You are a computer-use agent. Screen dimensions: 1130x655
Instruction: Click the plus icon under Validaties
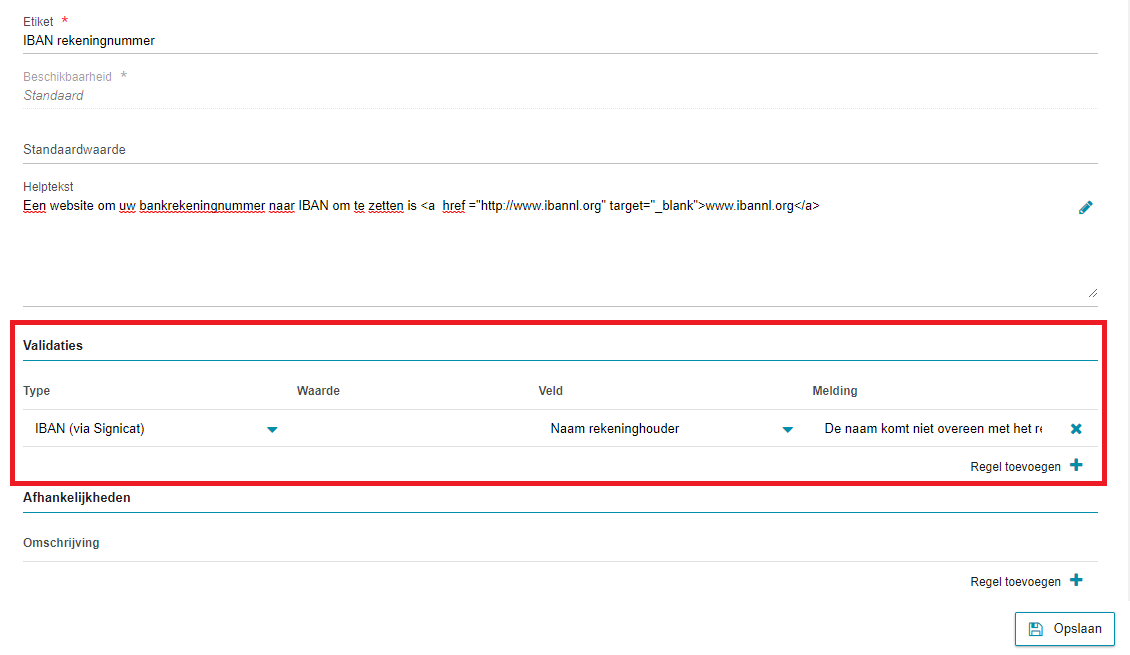tap(1076, 465)
